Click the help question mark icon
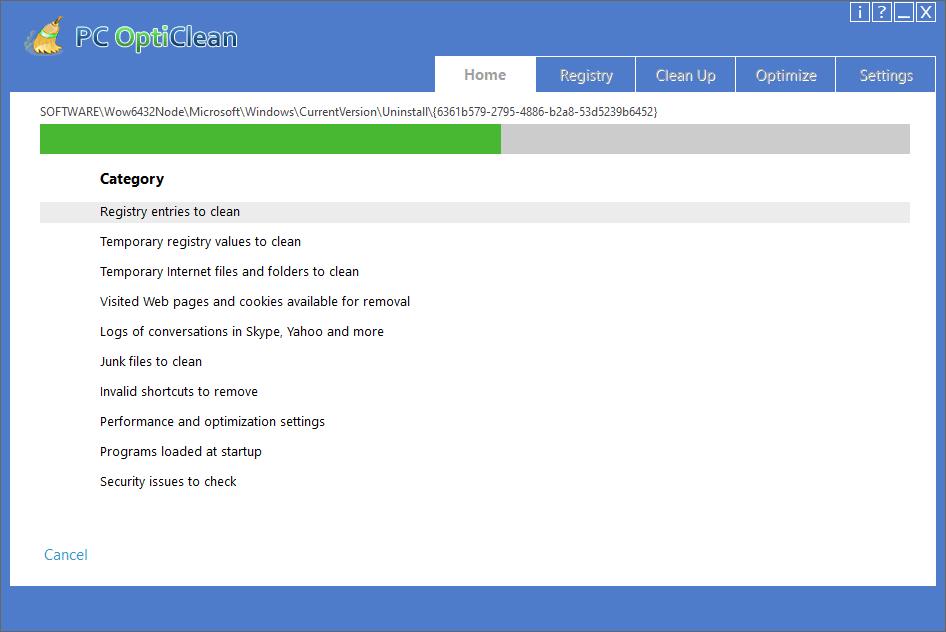 click(x=882, y=12)
